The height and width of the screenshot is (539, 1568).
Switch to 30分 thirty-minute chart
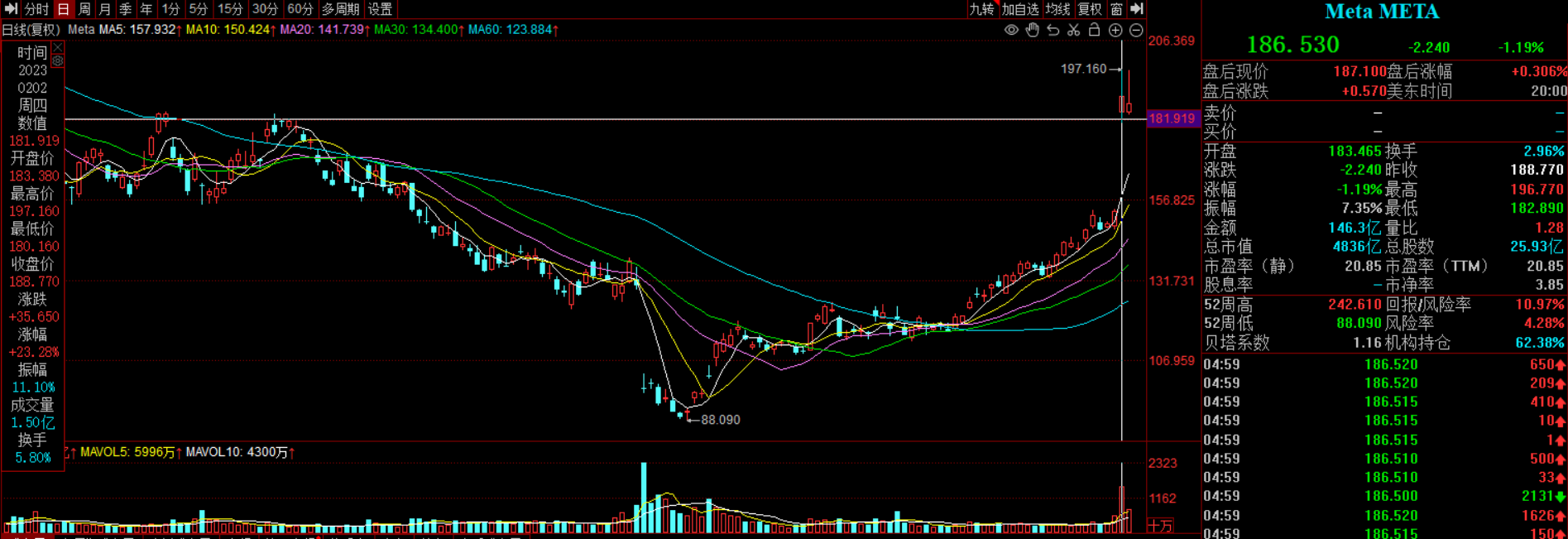point(265,9)
